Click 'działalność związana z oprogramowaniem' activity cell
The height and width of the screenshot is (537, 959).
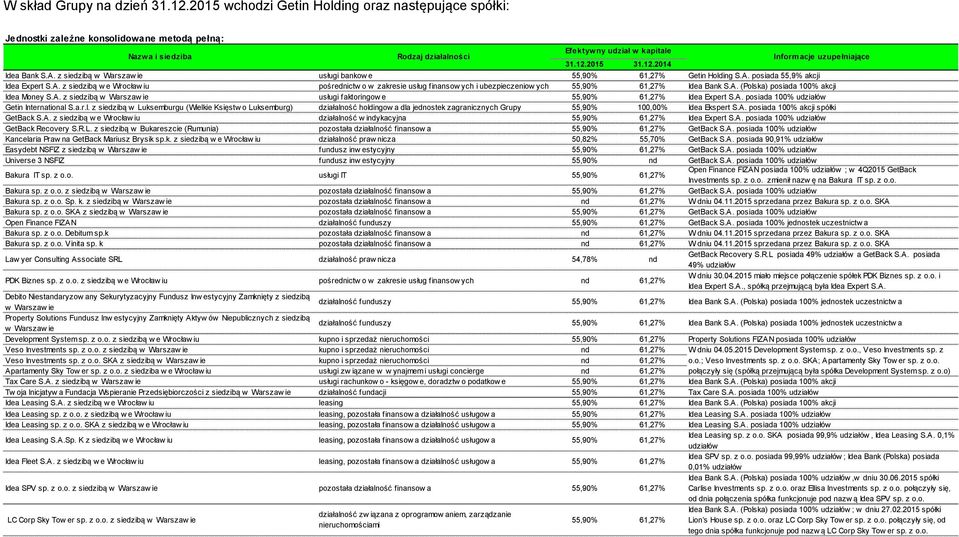click(x=415, y=519)
